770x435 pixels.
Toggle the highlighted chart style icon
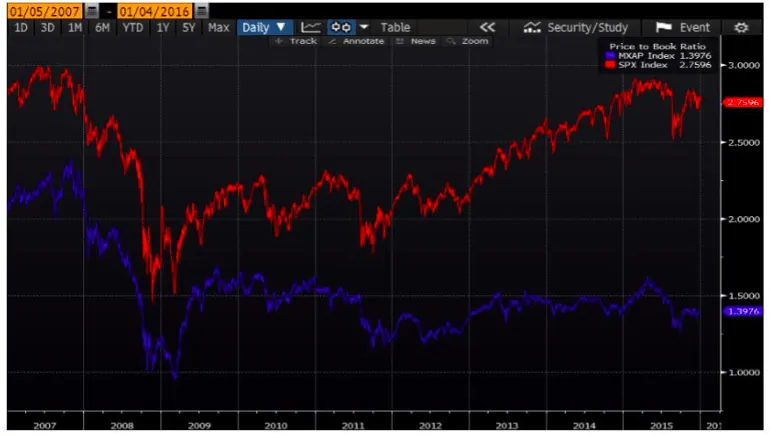click(x=341, y=27)
